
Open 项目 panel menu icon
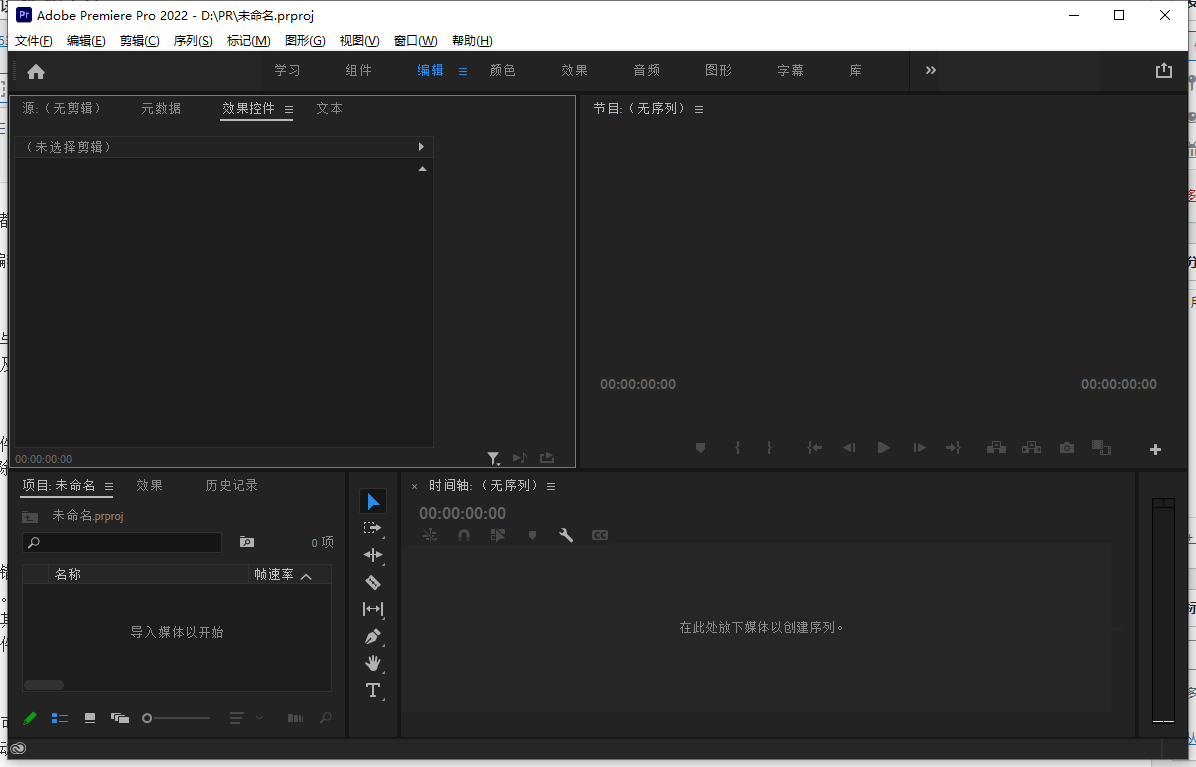(109, 486)
